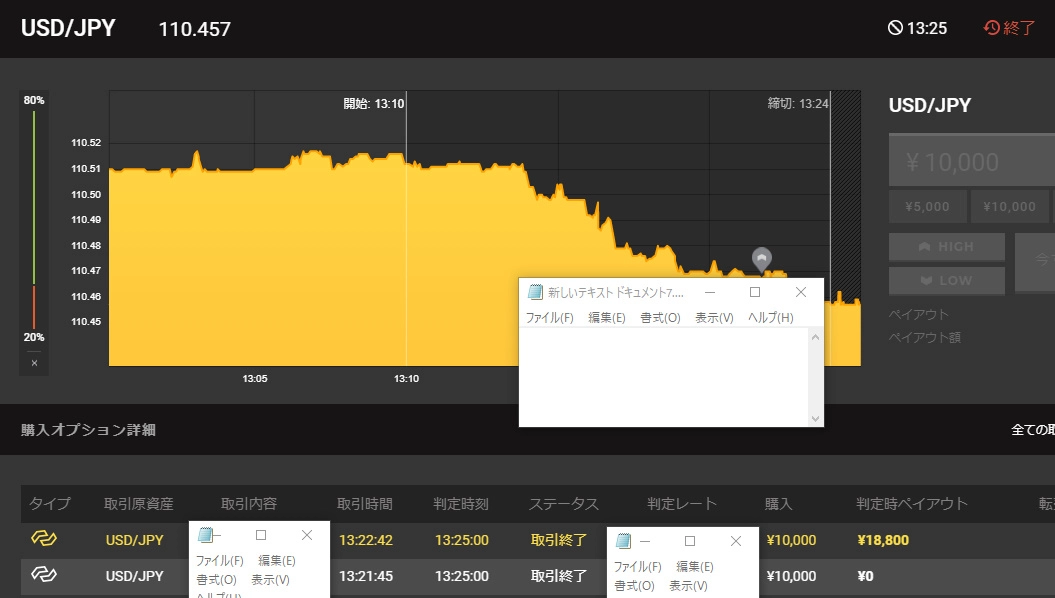The width and height of the screenshot is (1055, 598).
Task: Click the Notepad icon in the center window title bar
Action: pos(535,292)
